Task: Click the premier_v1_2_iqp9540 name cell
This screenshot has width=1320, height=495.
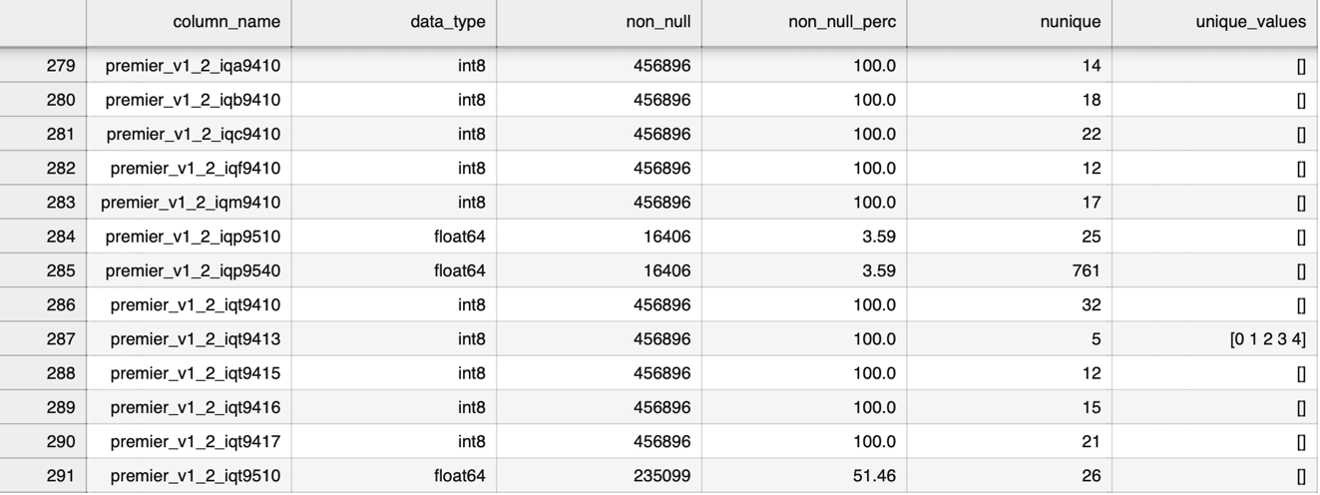Action: (192, 270)
